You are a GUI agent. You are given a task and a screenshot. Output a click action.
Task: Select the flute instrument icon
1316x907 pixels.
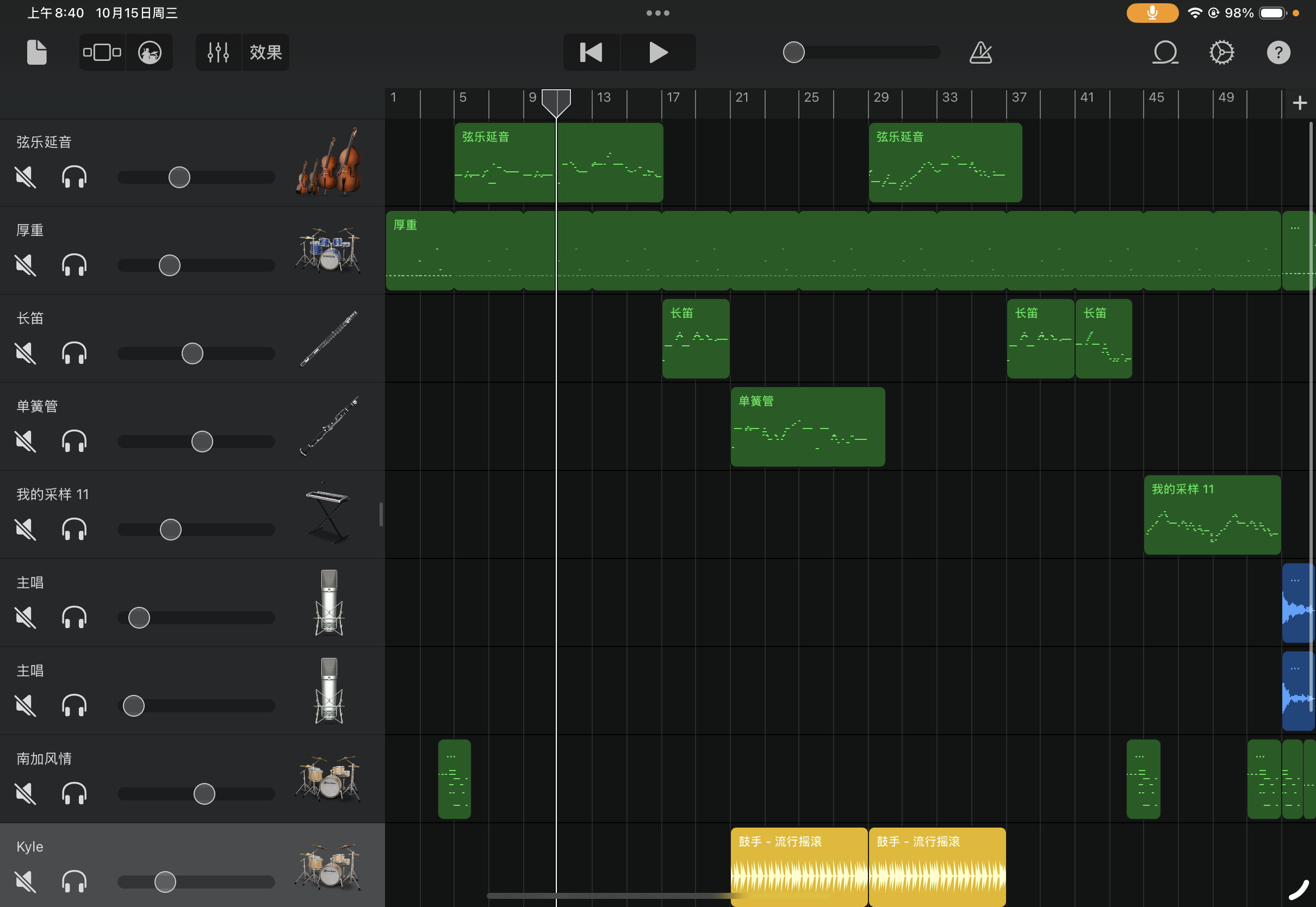[329, 339]
